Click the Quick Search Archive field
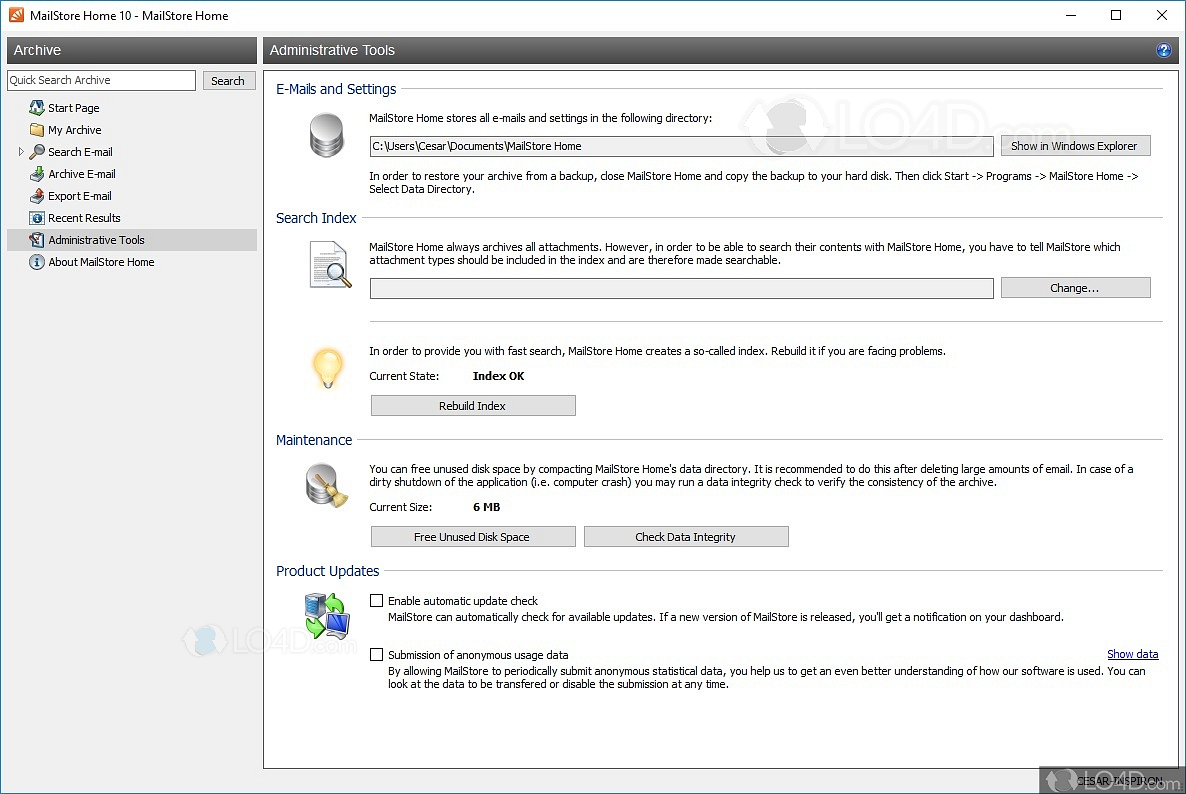Screen dimensions: 1186x794 coord(101,80)
